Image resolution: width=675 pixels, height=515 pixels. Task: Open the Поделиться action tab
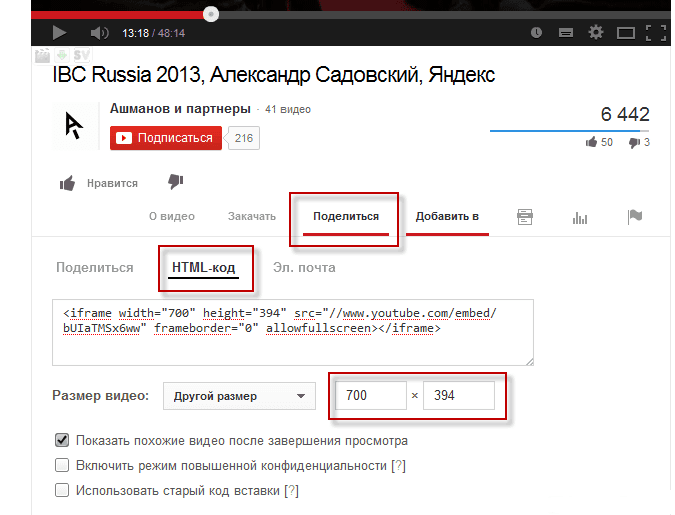346,216
